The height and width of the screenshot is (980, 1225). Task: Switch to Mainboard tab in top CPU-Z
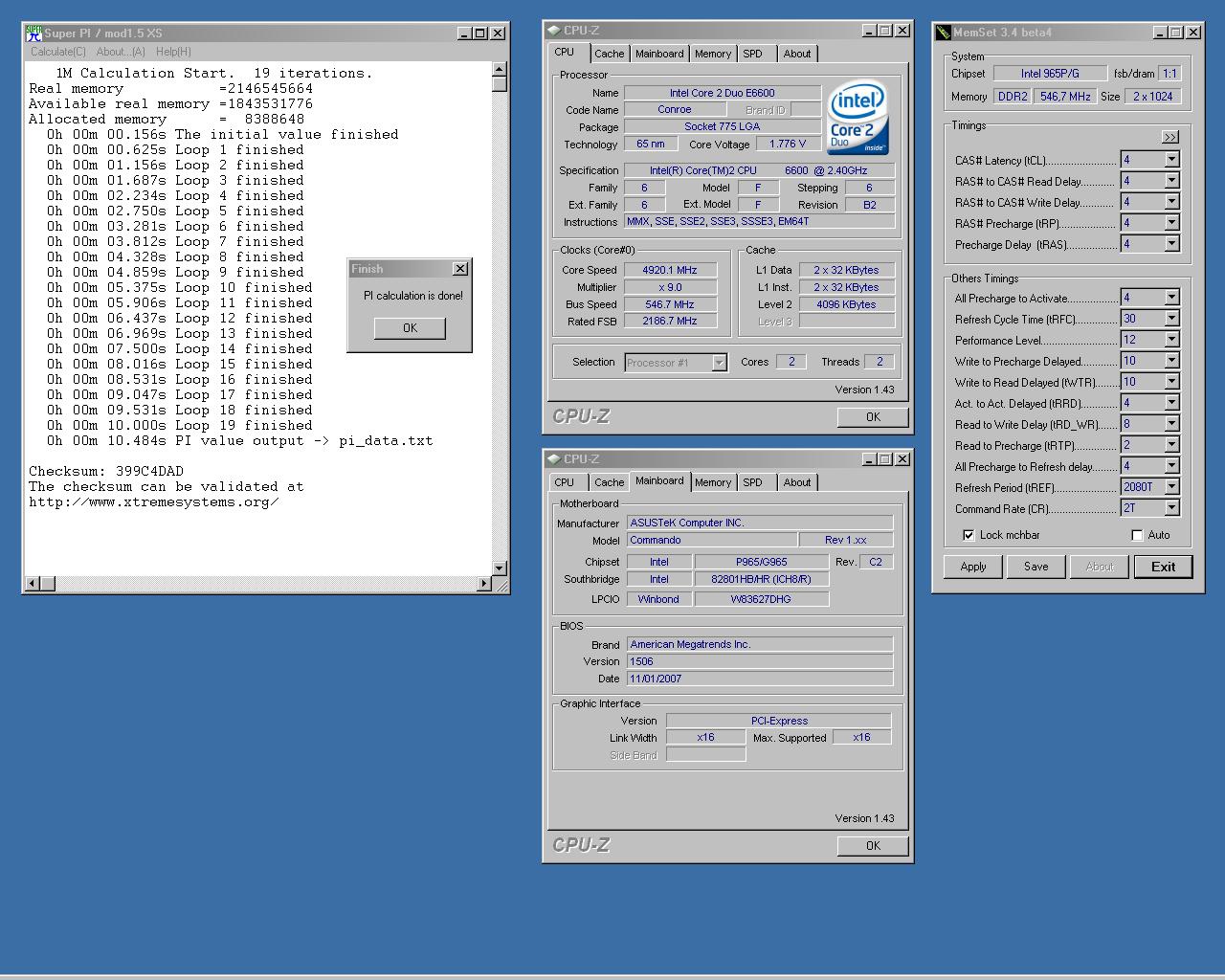(659, 54)
